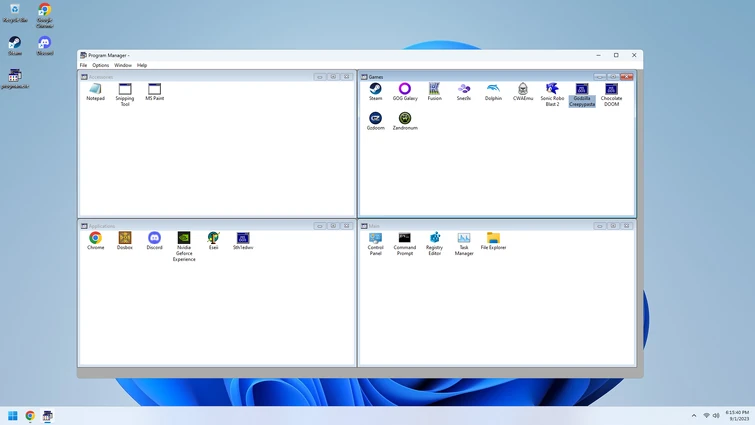Select the Nvidia Geforce Experience icon
This screenshot has height=425, width=755.
click(184, 238)
